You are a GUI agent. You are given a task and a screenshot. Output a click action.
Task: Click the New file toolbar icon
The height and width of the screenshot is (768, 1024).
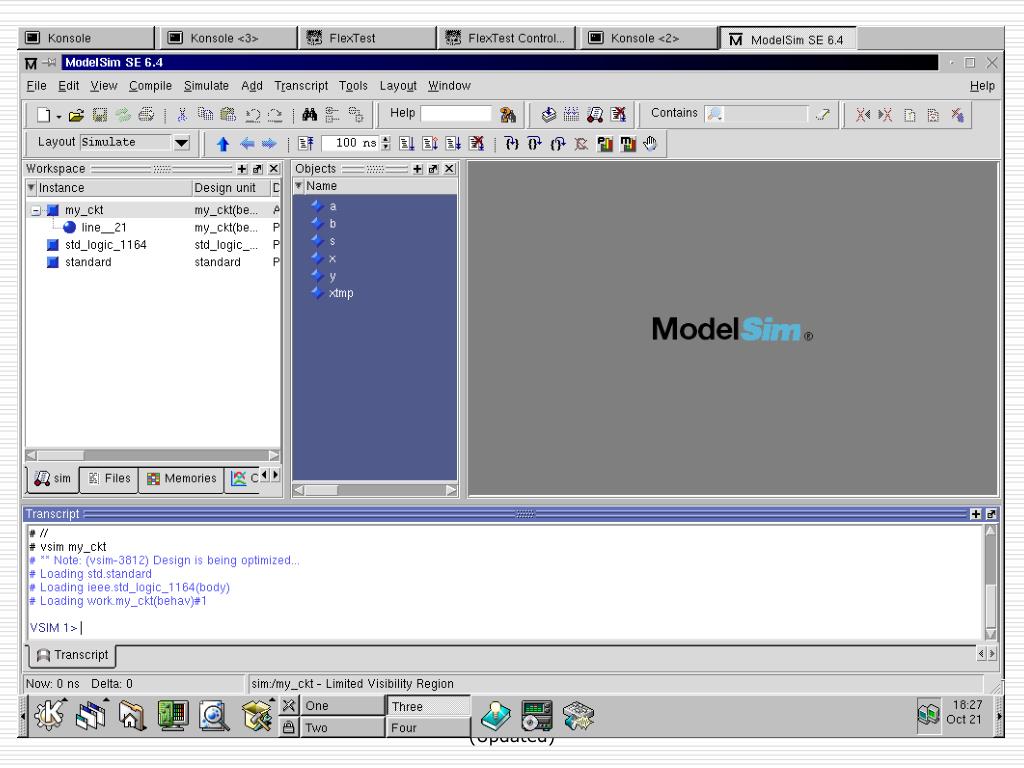tap(43, 115)
